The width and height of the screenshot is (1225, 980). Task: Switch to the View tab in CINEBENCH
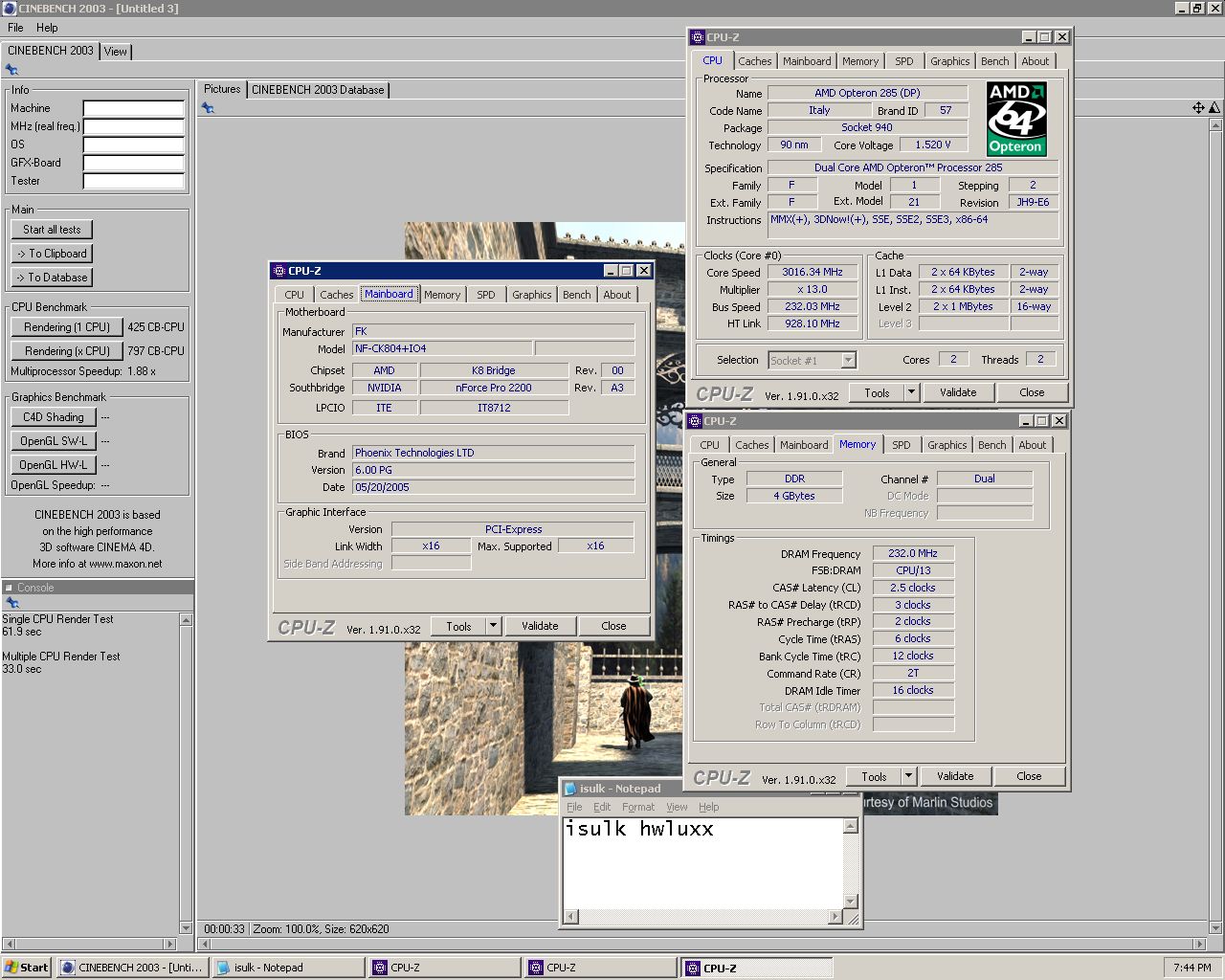point(116,52)
